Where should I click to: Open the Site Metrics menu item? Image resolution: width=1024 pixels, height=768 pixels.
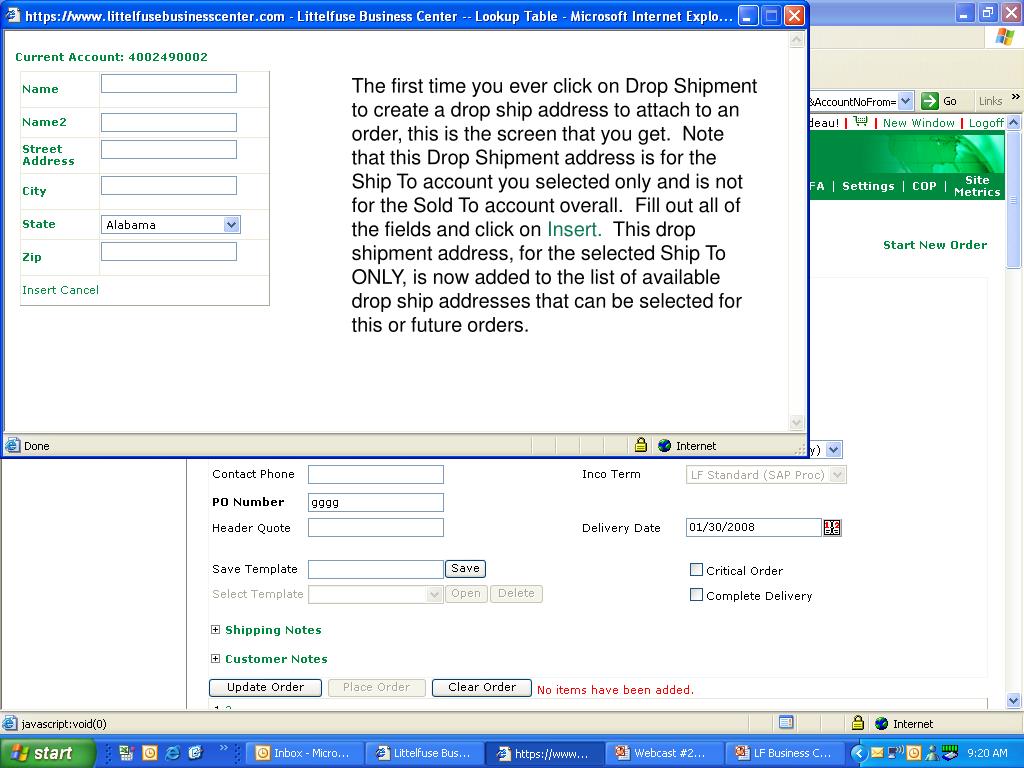977,186
